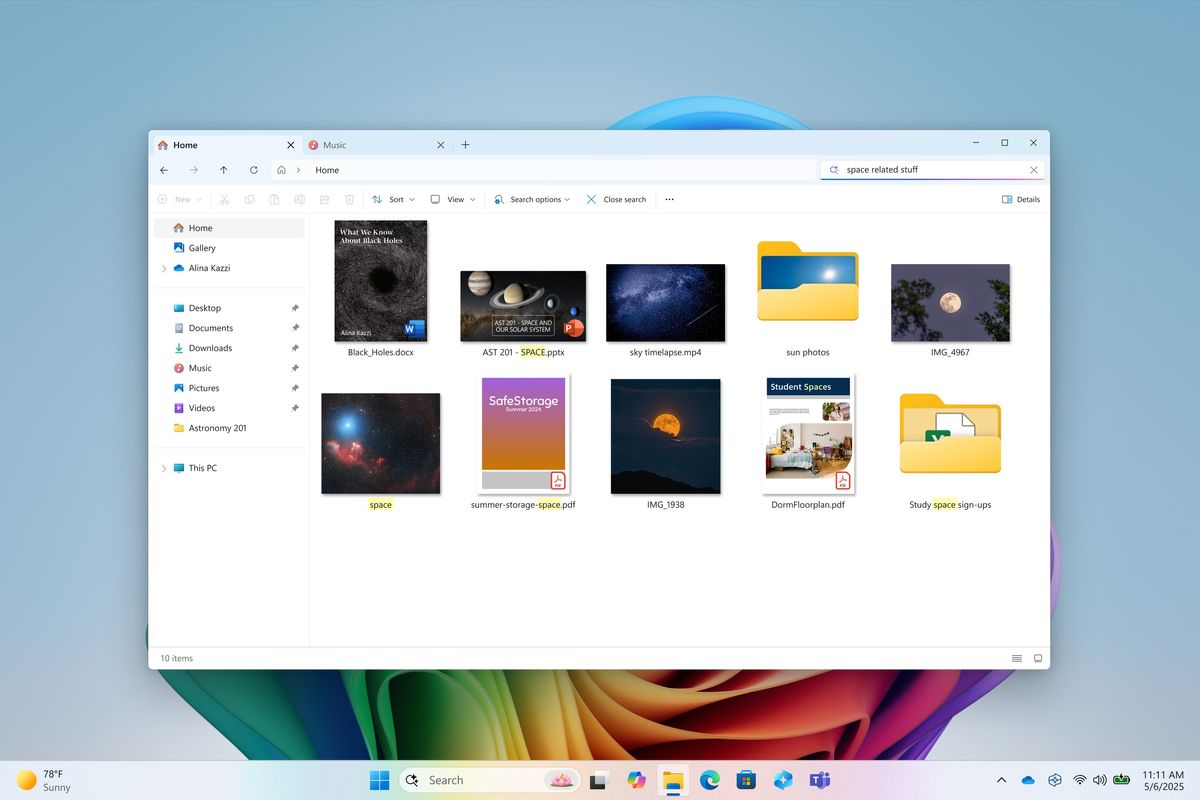Screen dimensions: 1200x800
Task: Click the Close search button
Action: [x=616, y=199]
